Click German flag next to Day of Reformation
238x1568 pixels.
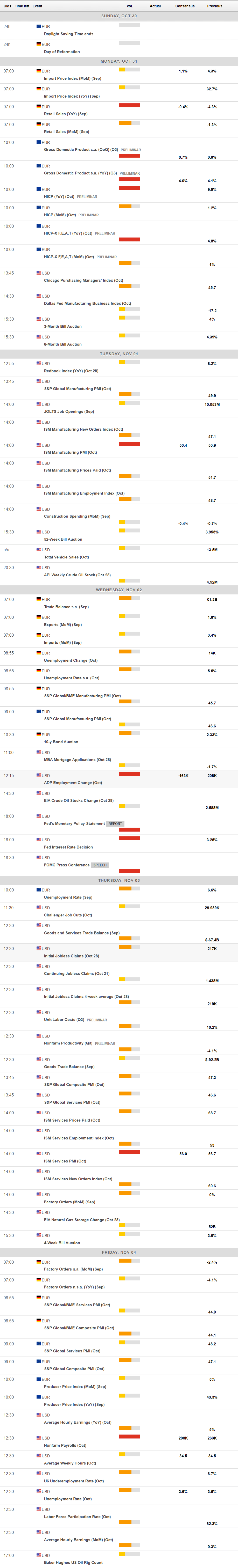pyautogui.click(x=38, y=45)
